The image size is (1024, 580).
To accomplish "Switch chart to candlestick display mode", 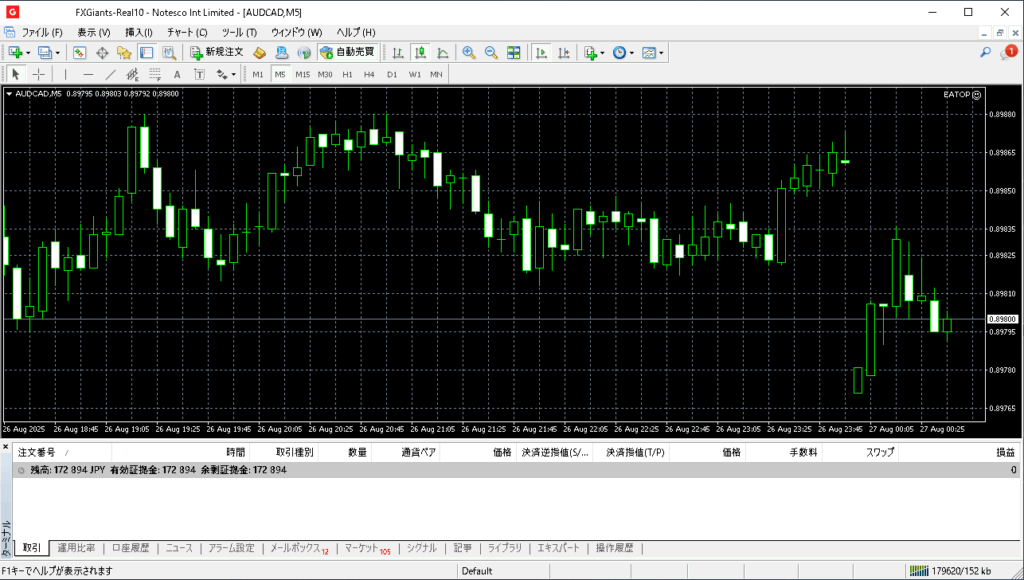I will pos(420,52).
